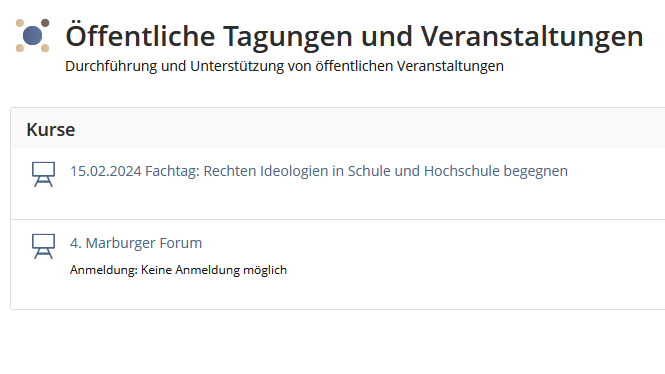Click the 4. Marburger Forum course icon
Screen dimensions: 665x374
point(43,246)
